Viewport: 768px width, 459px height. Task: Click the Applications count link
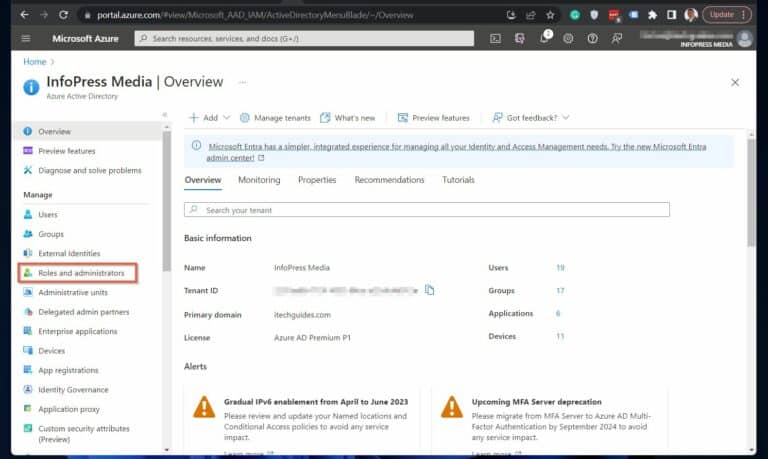coord(558,314)
